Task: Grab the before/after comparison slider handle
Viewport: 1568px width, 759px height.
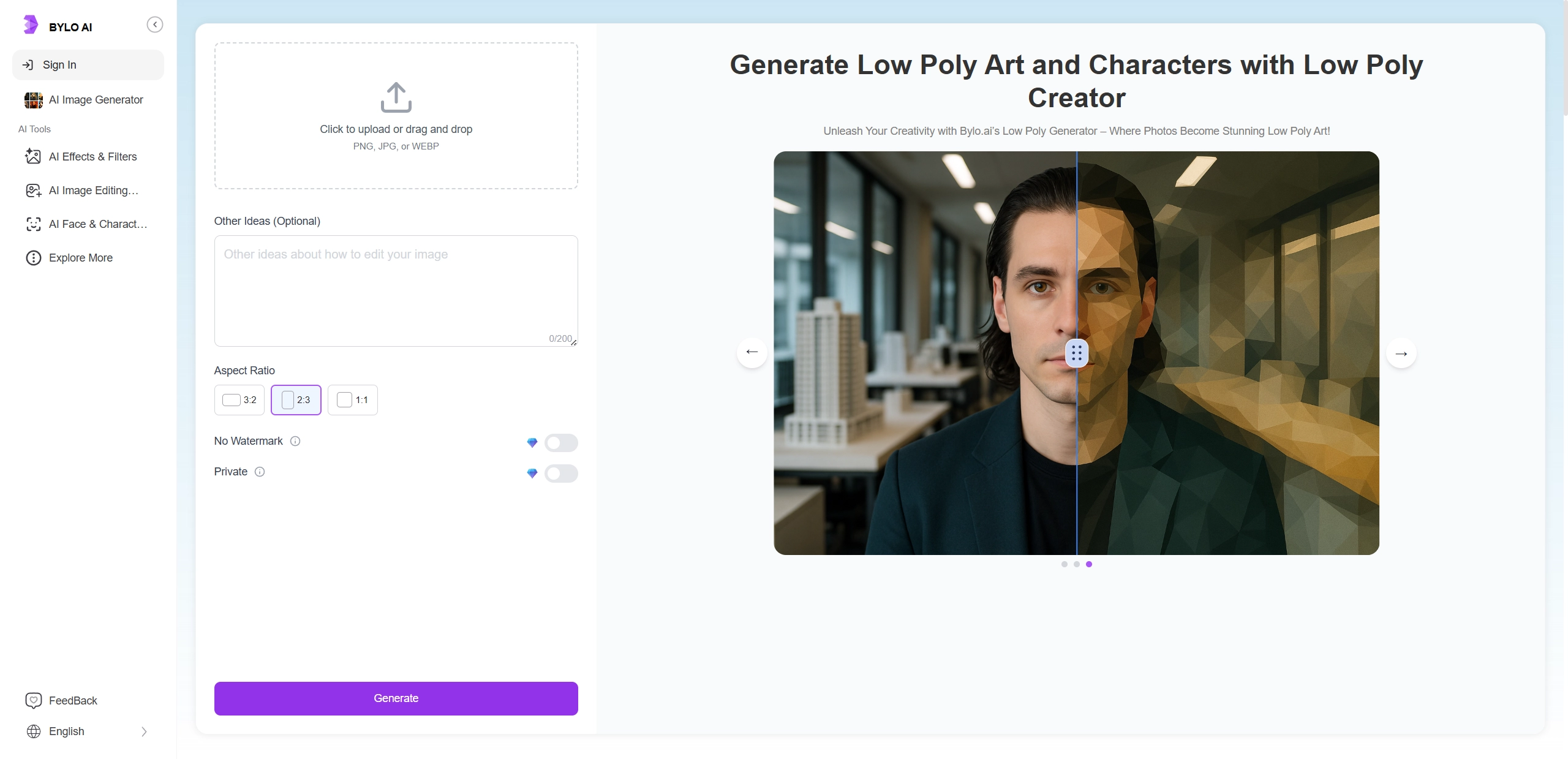Action: click(x=1077, y=353)
